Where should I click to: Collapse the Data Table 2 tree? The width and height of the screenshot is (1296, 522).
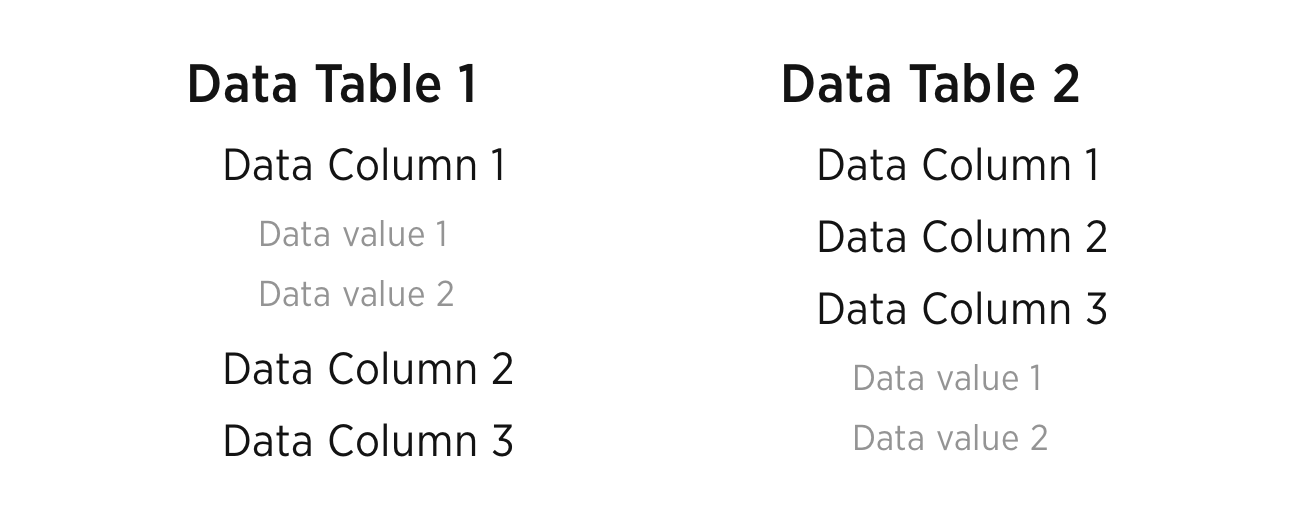(930, 84)
